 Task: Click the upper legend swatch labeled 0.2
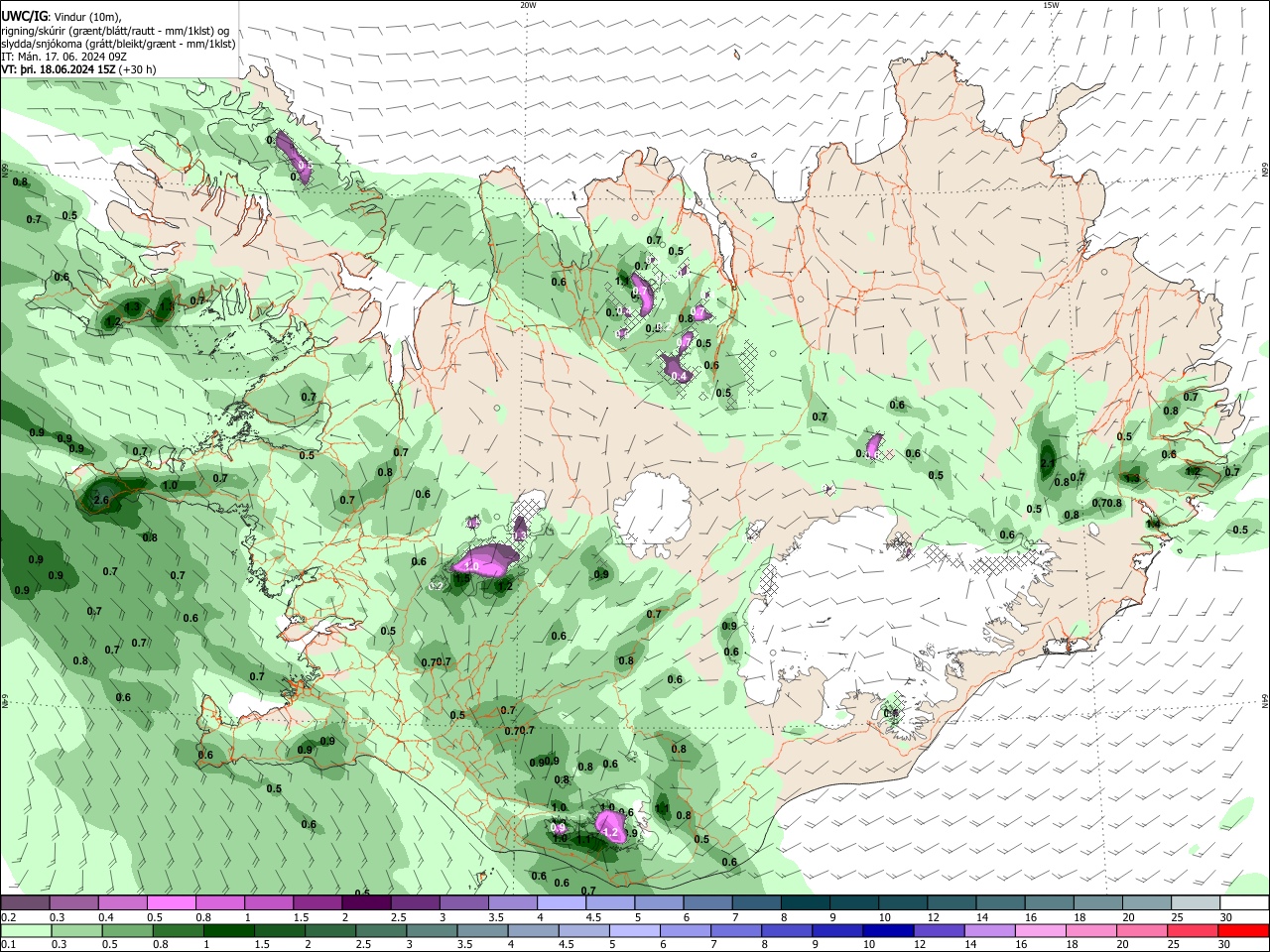click(x=26, y=903)
